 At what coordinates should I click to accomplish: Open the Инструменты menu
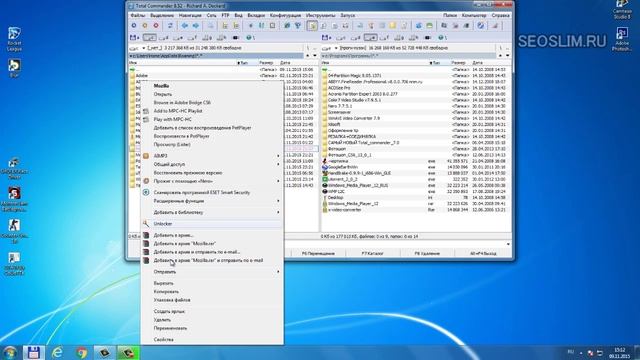point(320,16)
